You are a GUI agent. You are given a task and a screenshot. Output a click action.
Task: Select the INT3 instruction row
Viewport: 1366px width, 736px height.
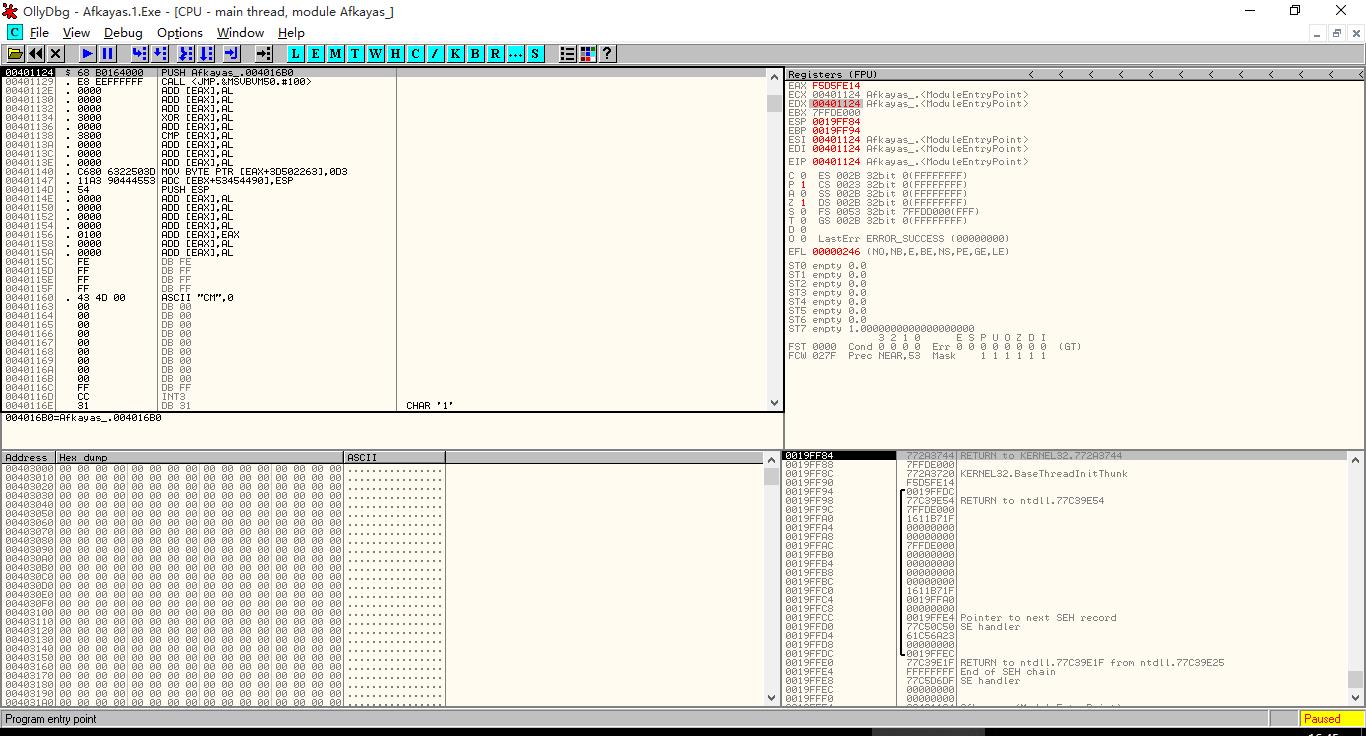click(384, 397)
